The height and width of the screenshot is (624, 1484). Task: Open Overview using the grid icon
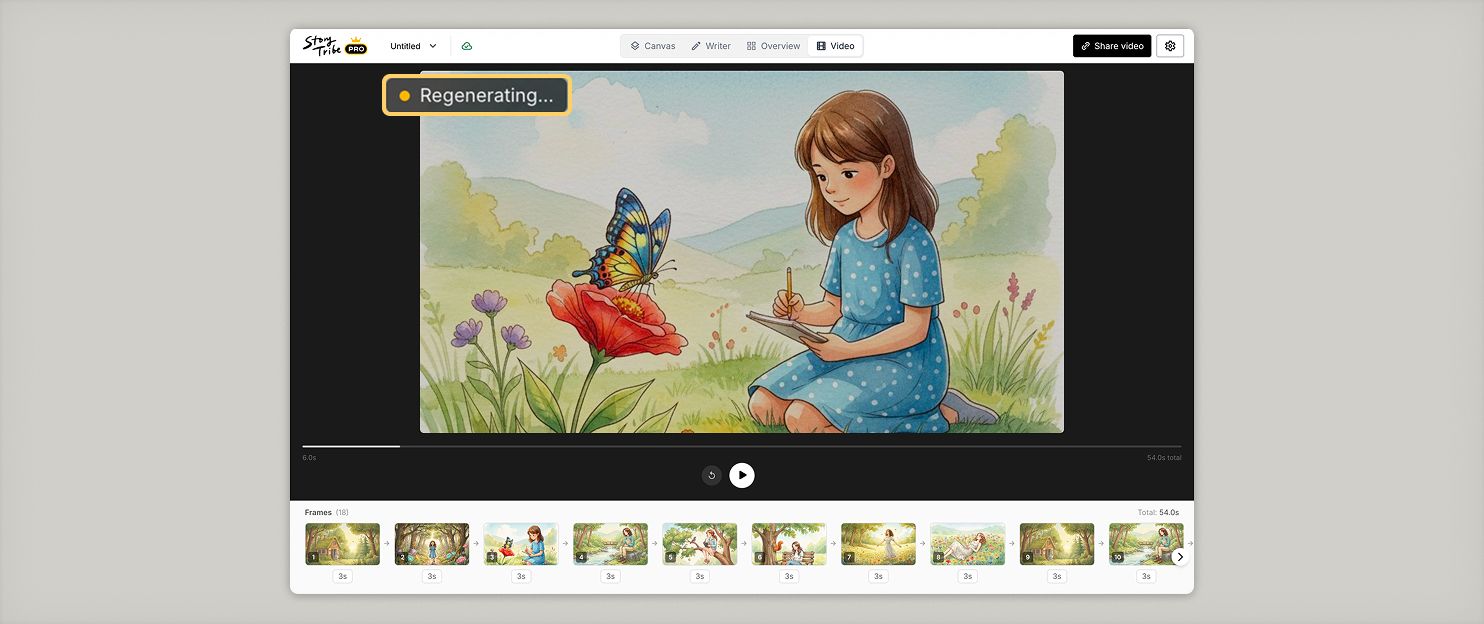750,45
